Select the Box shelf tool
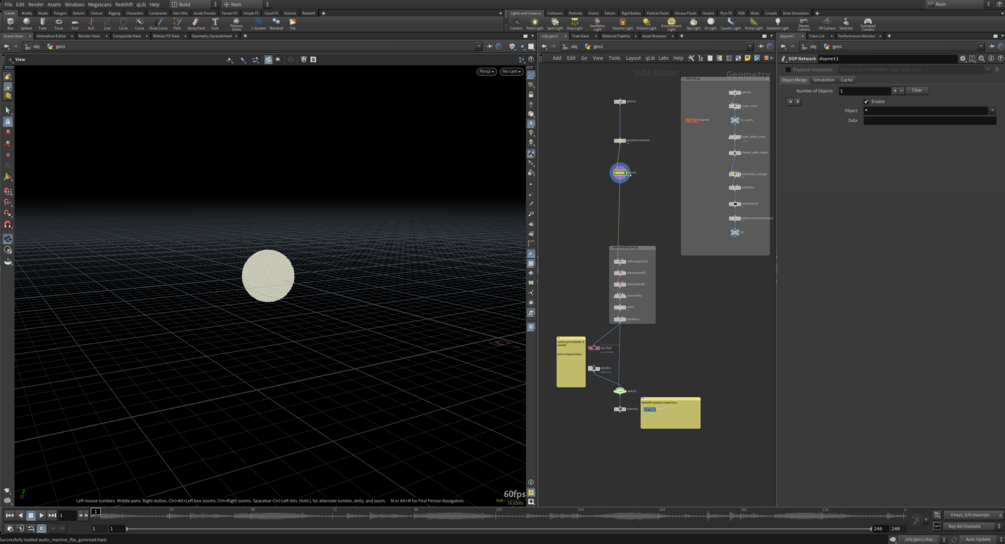This screenshot has height=544, width=1005. click(x=10, y=24)
